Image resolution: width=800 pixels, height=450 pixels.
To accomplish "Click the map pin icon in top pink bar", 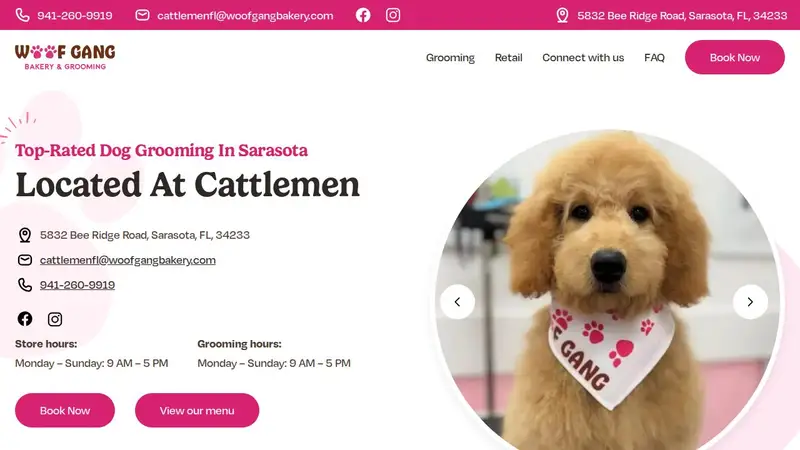I will 562,15.
